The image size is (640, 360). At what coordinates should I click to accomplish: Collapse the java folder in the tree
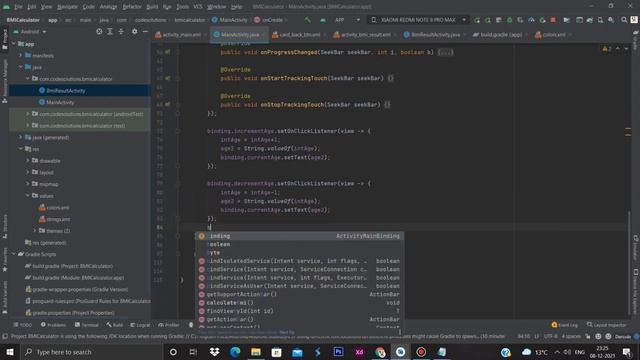coord(21,67)
